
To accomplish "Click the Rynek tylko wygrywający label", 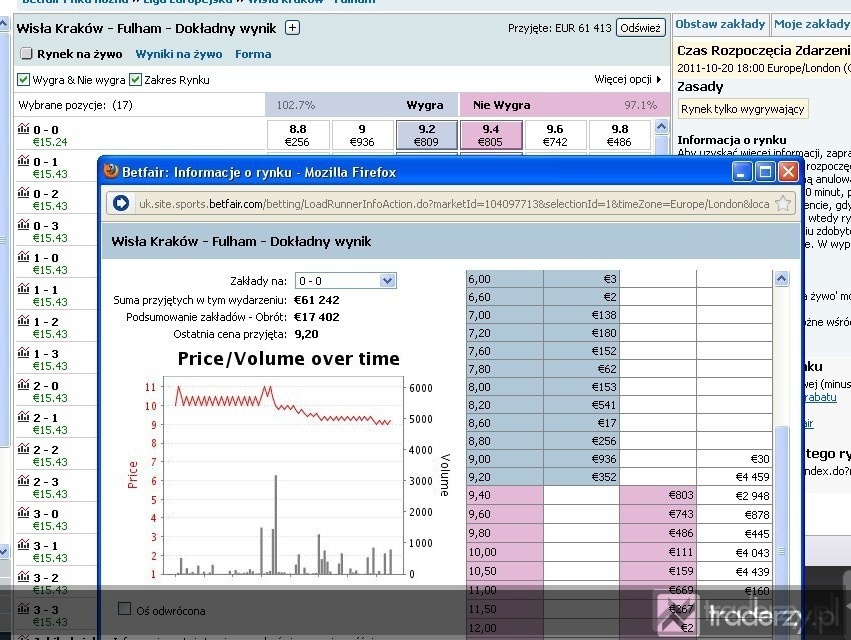I will tap(742, 109).
